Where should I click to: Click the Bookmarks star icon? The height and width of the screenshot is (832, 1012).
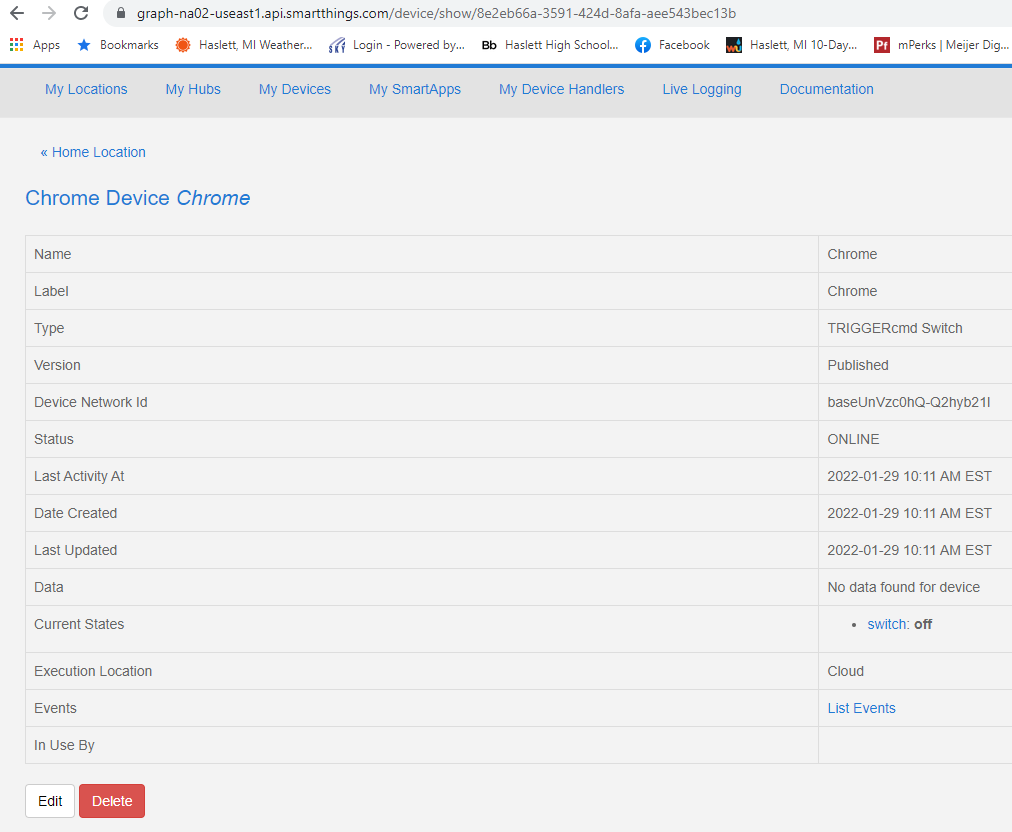click(84, 45)
